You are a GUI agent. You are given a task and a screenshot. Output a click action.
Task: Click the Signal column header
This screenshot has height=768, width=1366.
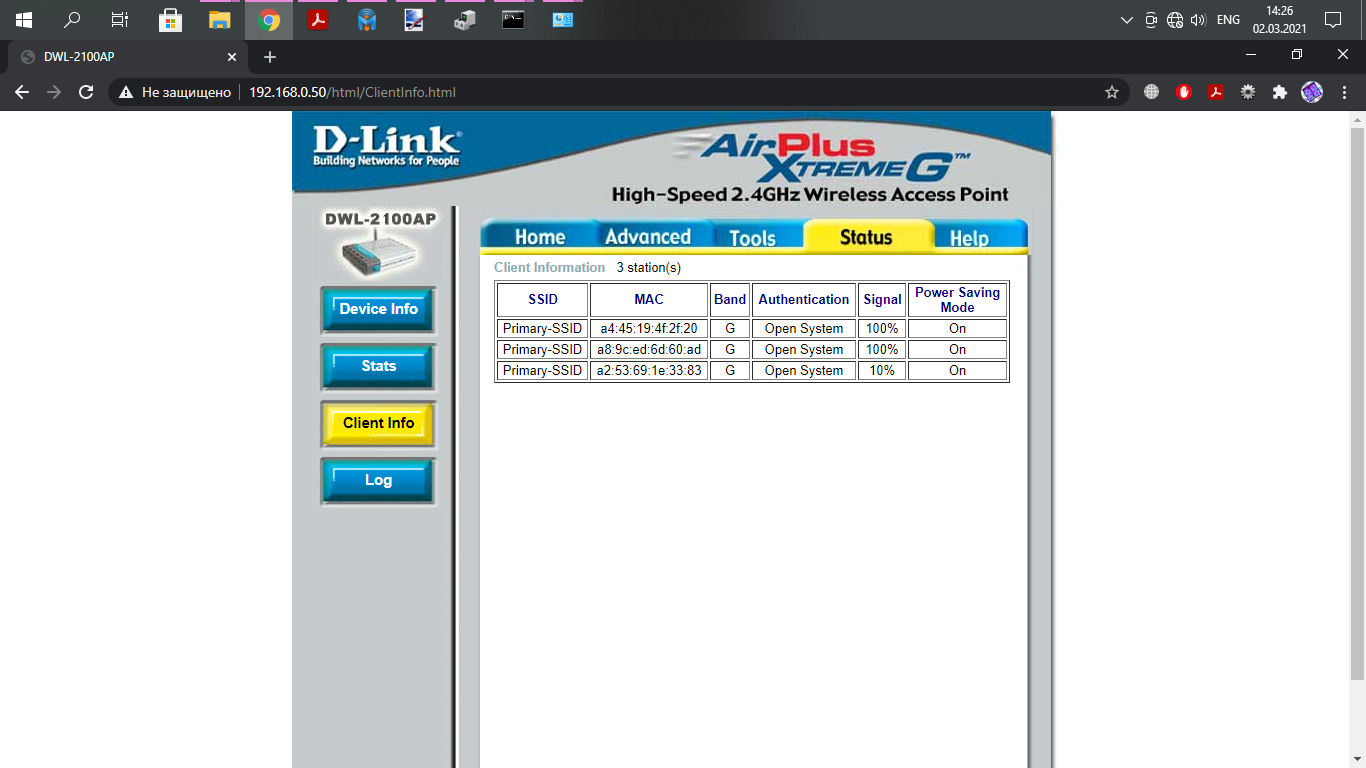pos(883,299)
